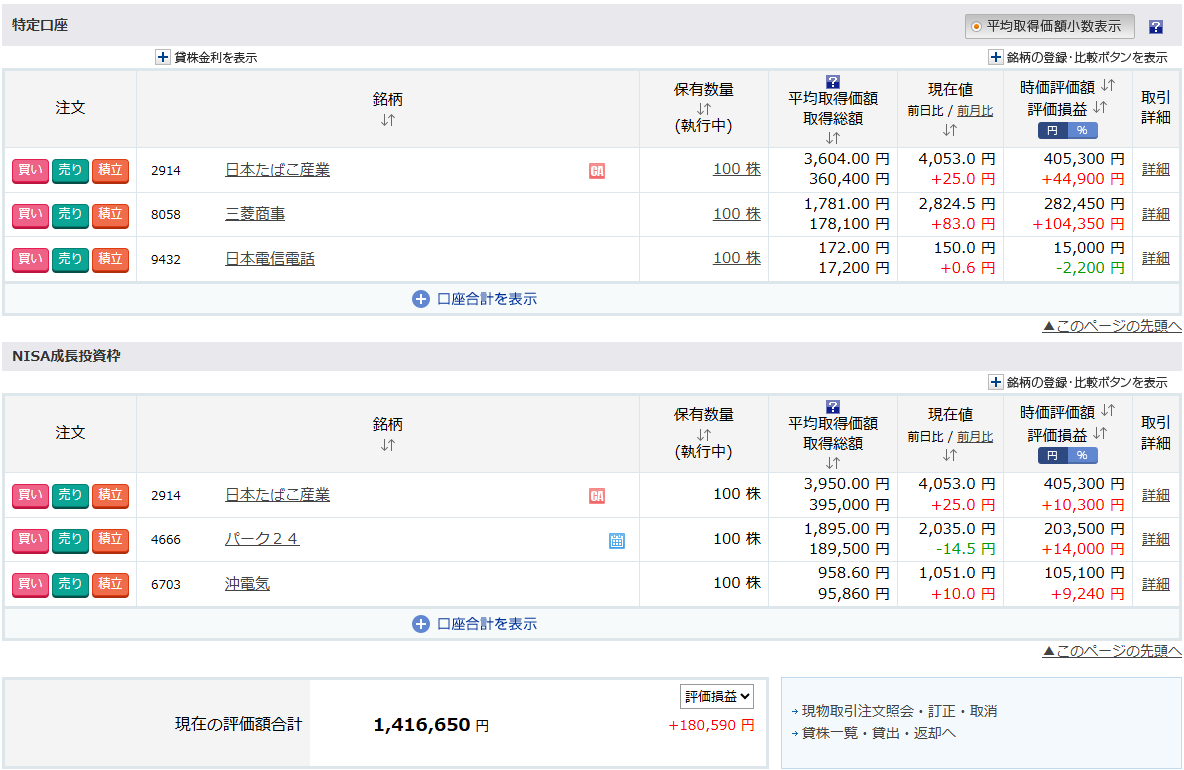Sort 特定口座 by 評価損益 arrows
Image resolution: width=1184 pixels, height=770 pixels.
(x=1100, y=108)
